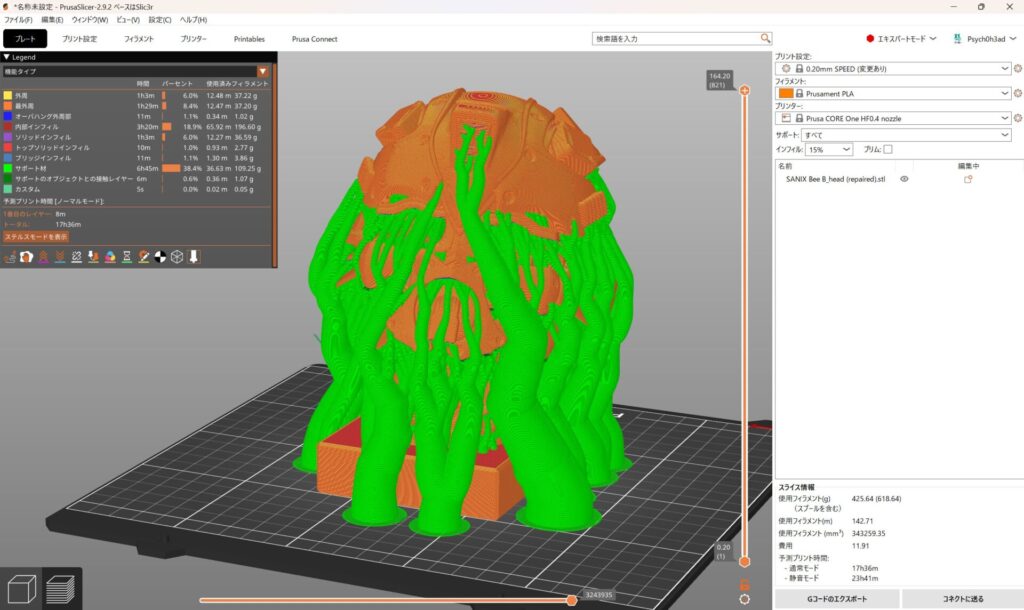Click the orange Prusament PLA color swatch

786,93
